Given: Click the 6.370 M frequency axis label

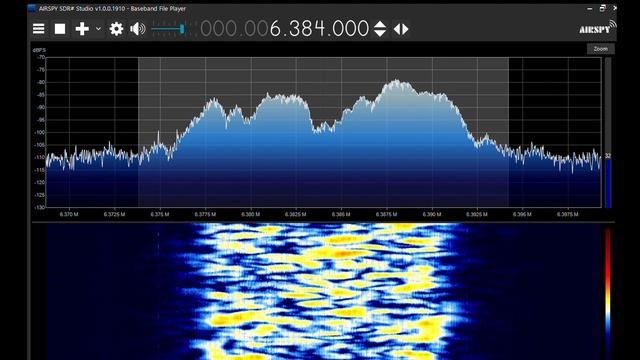Looking at the screenshot, I should [x=69, y=214].
